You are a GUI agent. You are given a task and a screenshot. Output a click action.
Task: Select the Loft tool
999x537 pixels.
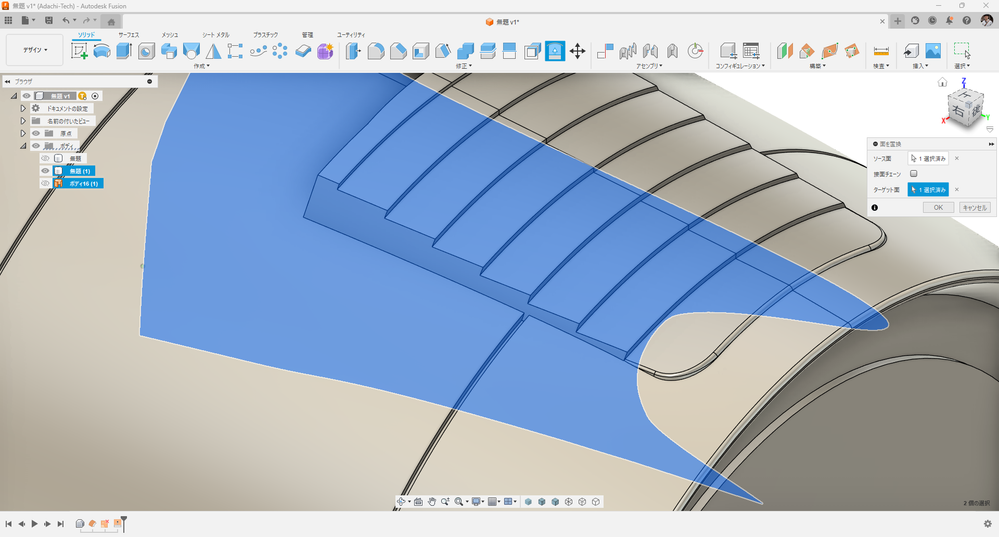click(x=191, y=51)
